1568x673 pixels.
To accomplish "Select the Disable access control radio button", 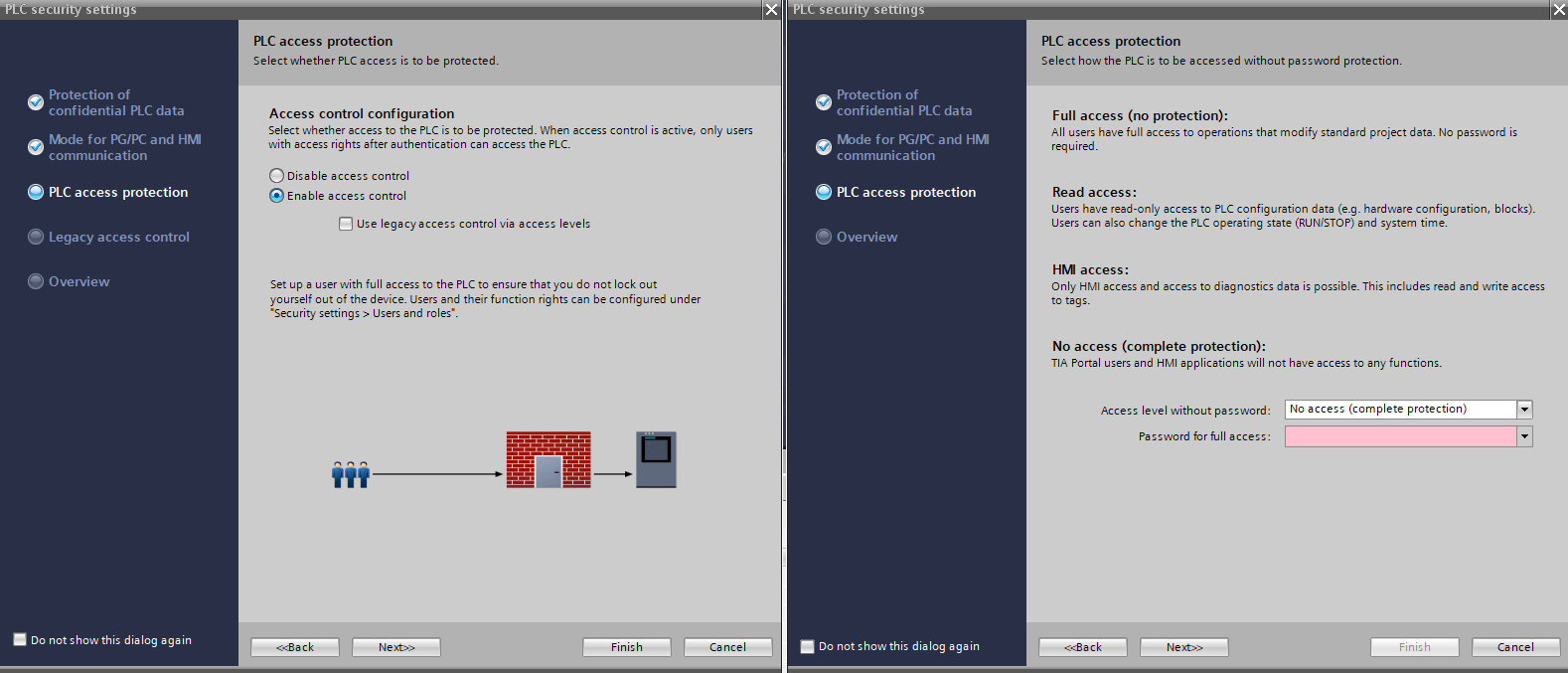I will pos(277,176).
